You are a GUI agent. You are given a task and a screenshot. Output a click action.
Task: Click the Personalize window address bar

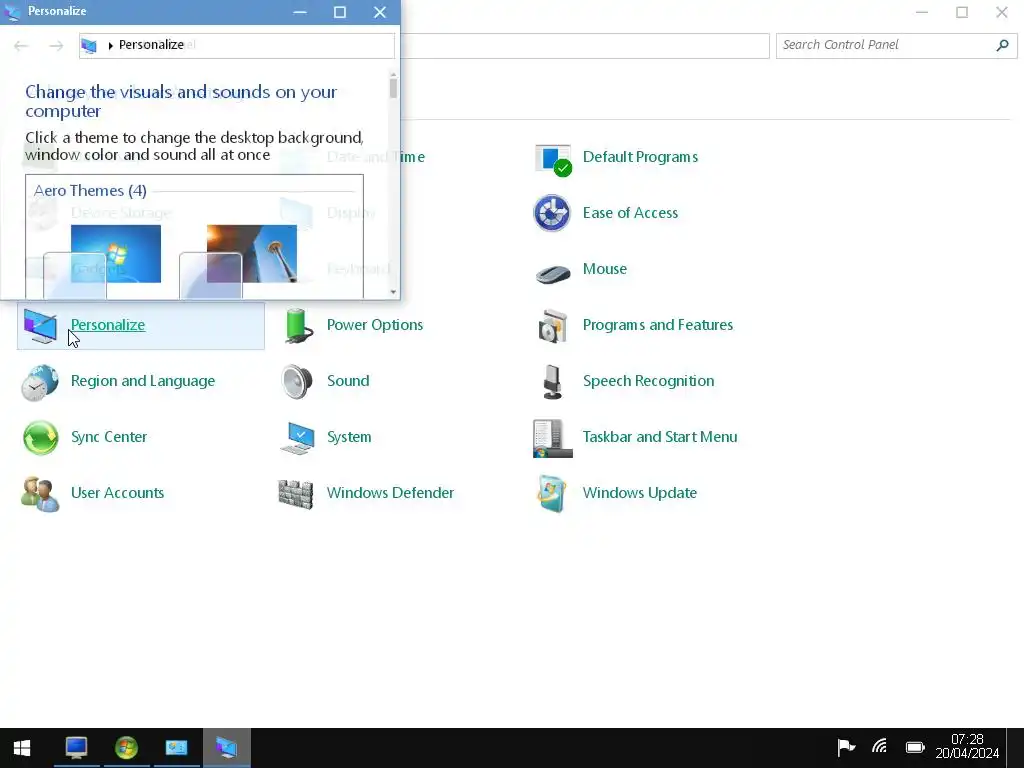tap(236, 45)
